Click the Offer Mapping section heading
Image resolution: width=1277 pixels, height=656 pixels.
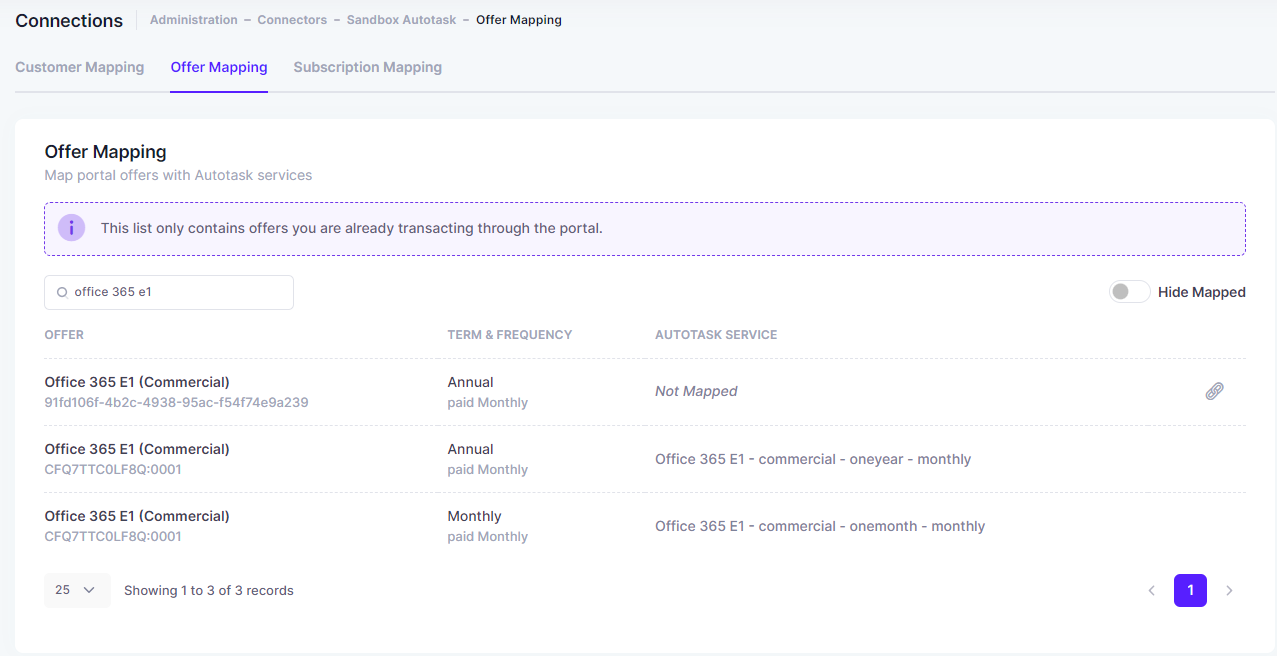pyautogui.click(x=105, y=152)
